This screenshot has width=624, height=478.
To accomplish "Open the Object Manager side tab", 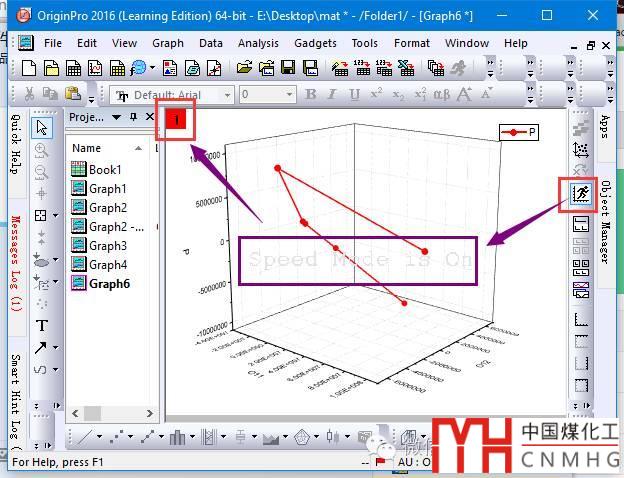I will (x=604, y=222).
